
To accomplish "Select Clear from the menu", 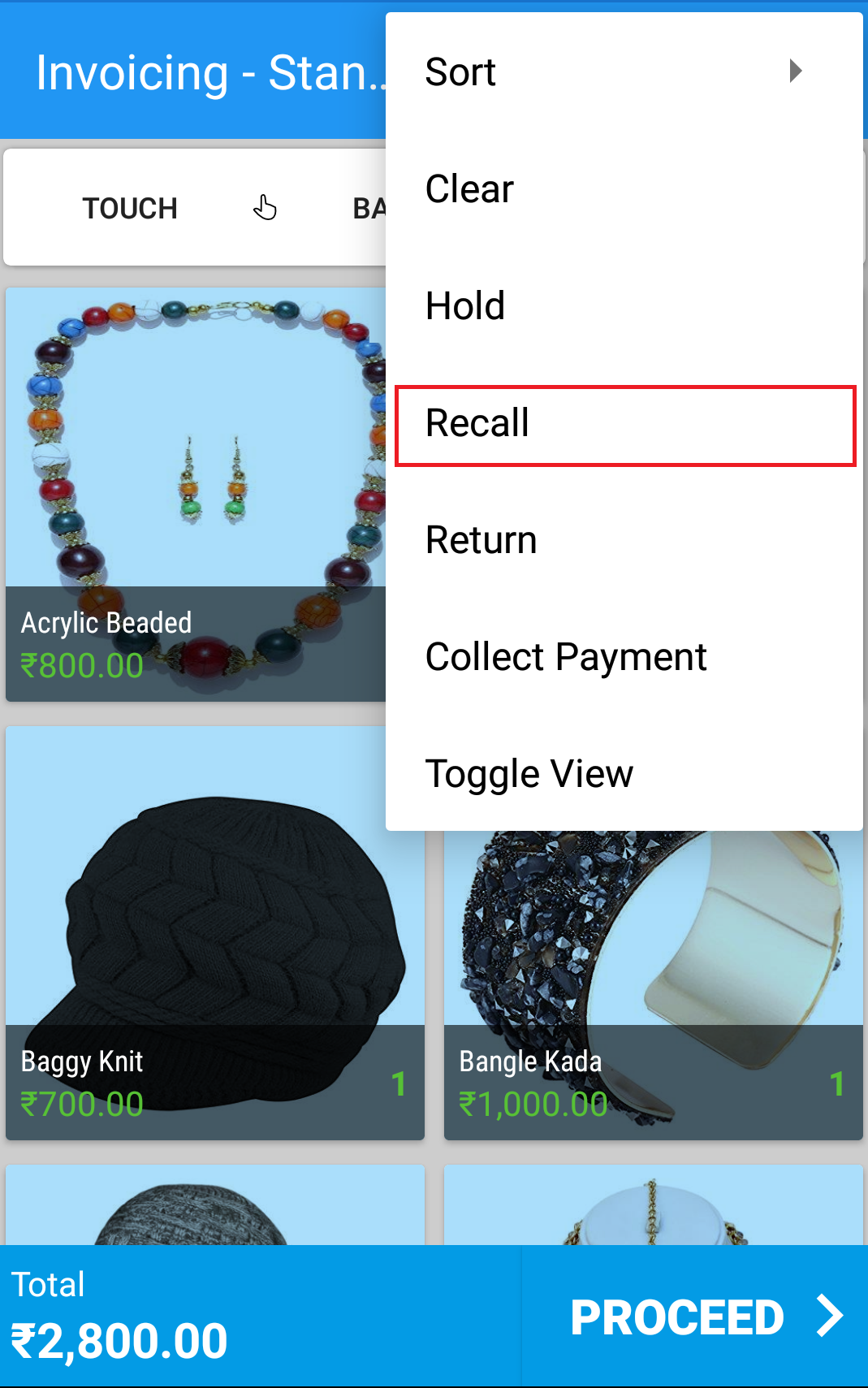I will tap(624, 188).
